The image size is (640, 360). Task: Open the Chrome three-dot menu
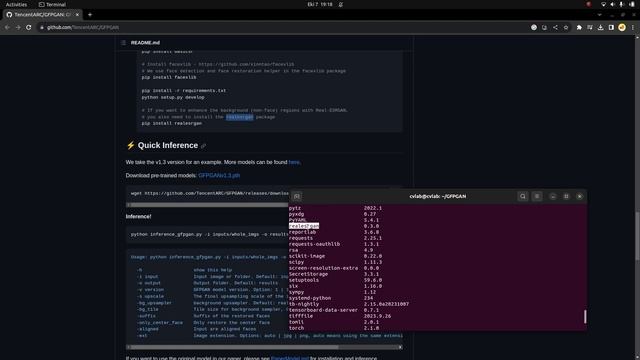pos(633,27)
